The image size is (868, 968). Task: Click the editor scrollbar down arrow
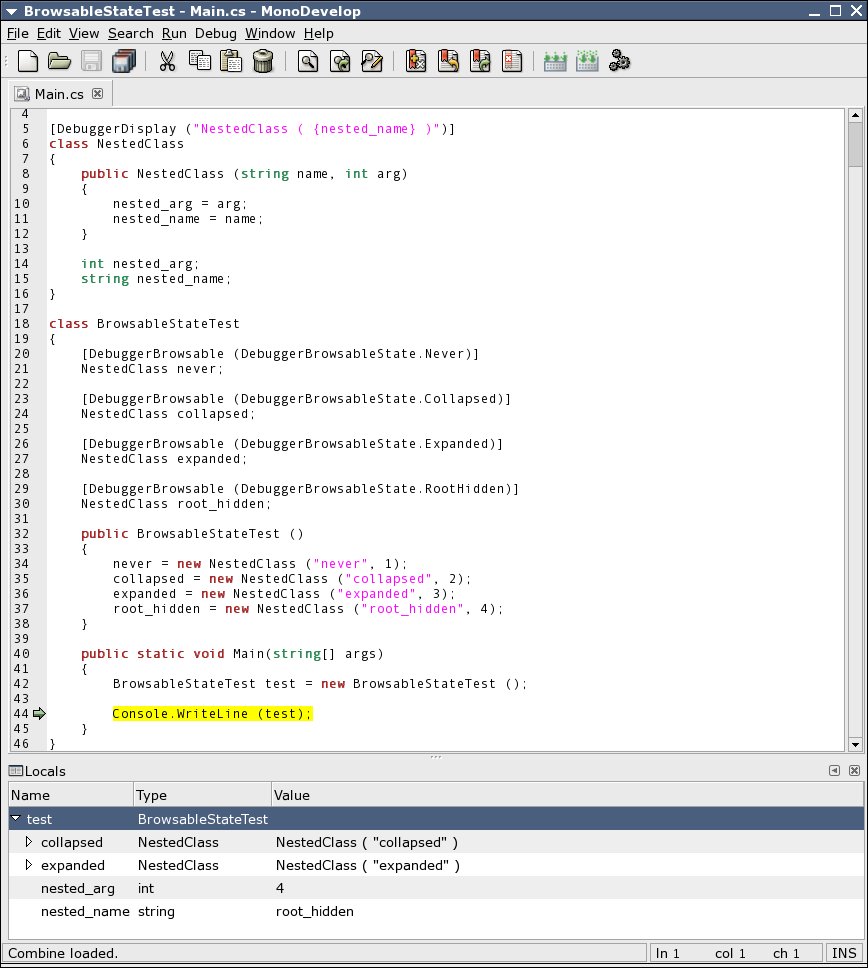pyautogui.click(x=855, y=745)
